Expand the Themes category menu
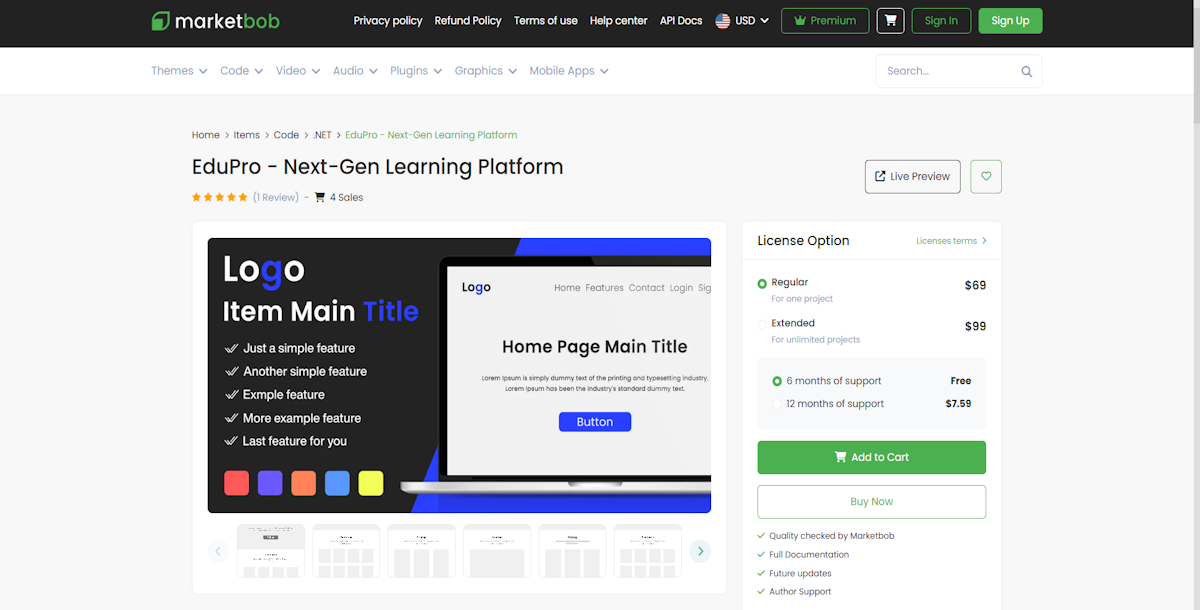 179,71
